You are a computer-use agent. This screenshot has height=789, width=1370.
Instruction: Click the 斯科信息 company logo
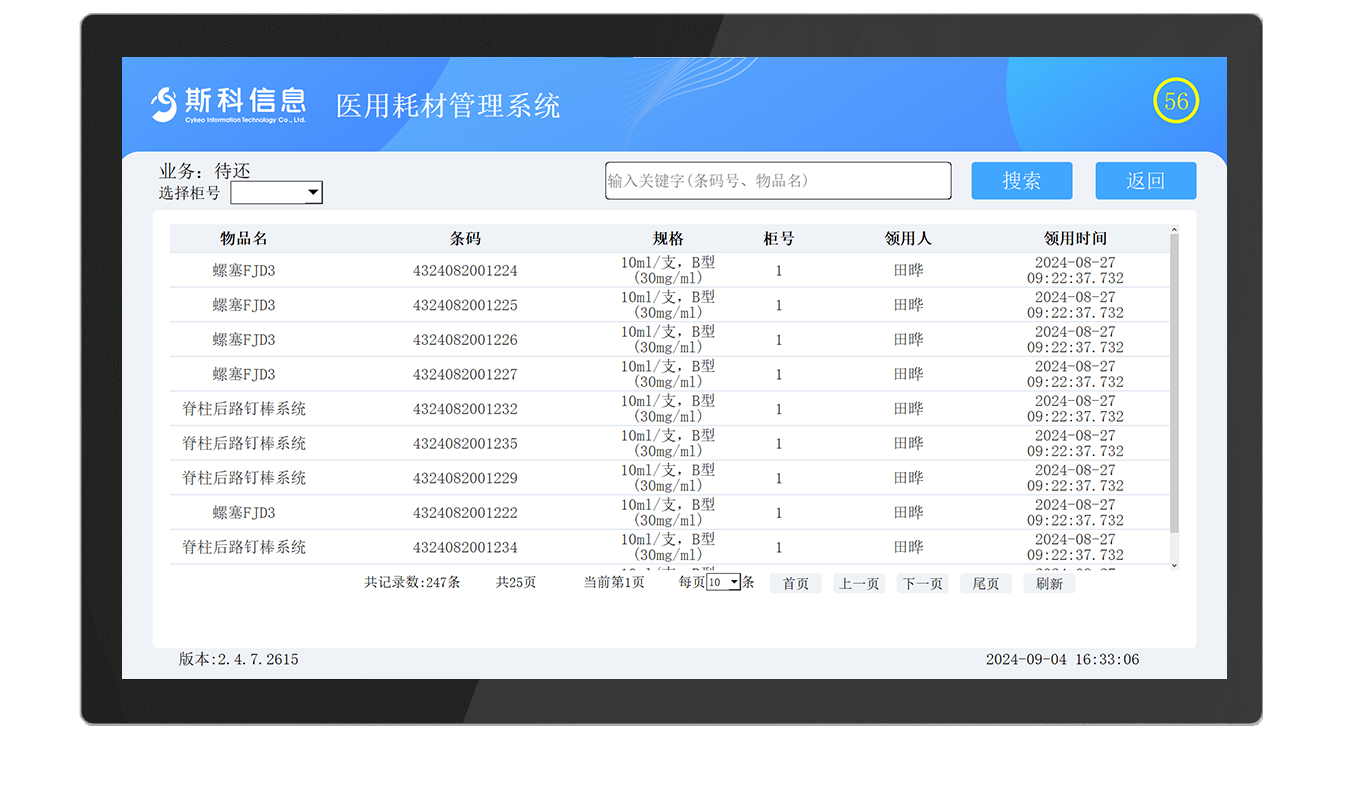(x=230, y=103)
